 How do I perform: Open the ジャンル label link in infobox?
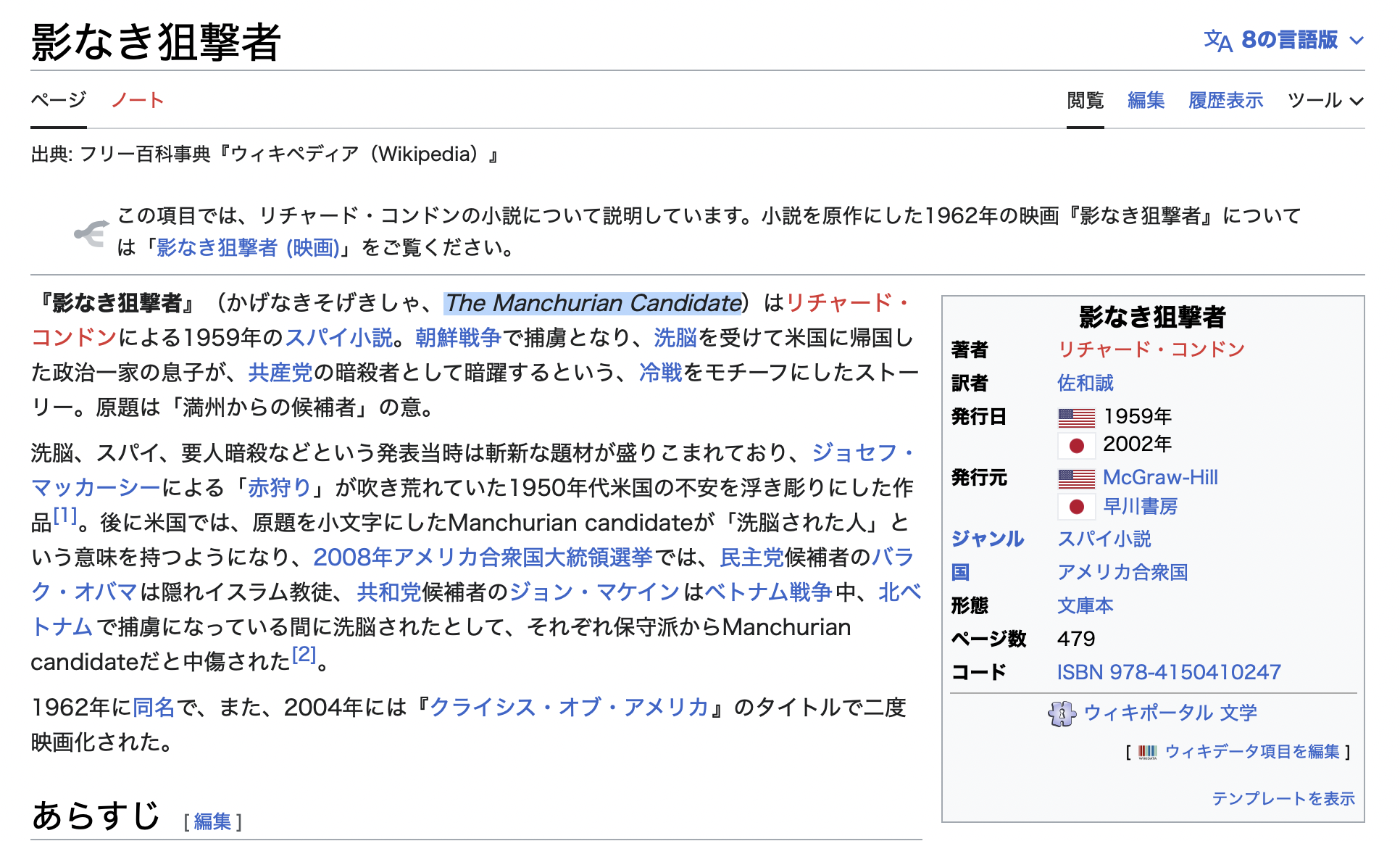point(988,539)
